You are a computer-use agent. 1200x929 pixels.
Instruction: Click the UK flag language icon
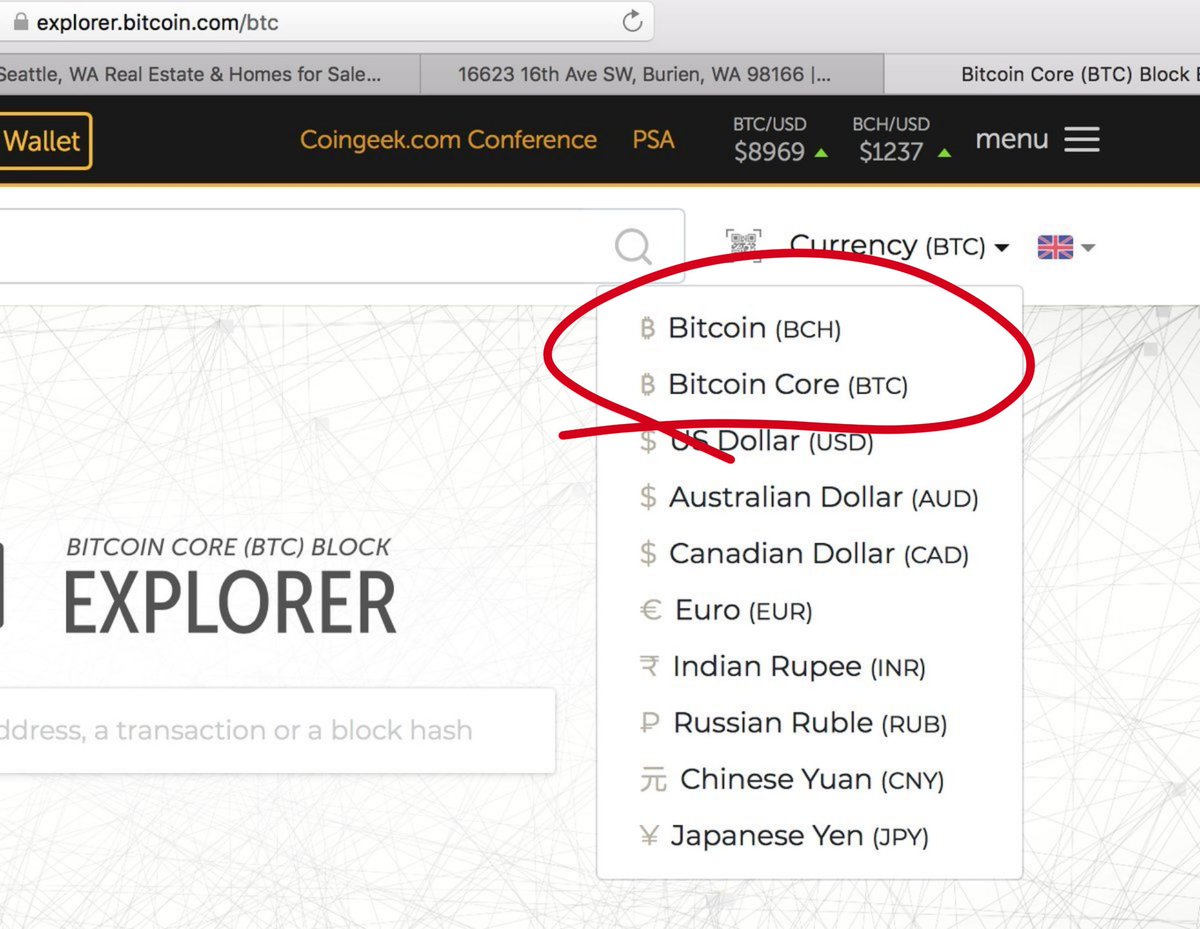pos(1055,246)
